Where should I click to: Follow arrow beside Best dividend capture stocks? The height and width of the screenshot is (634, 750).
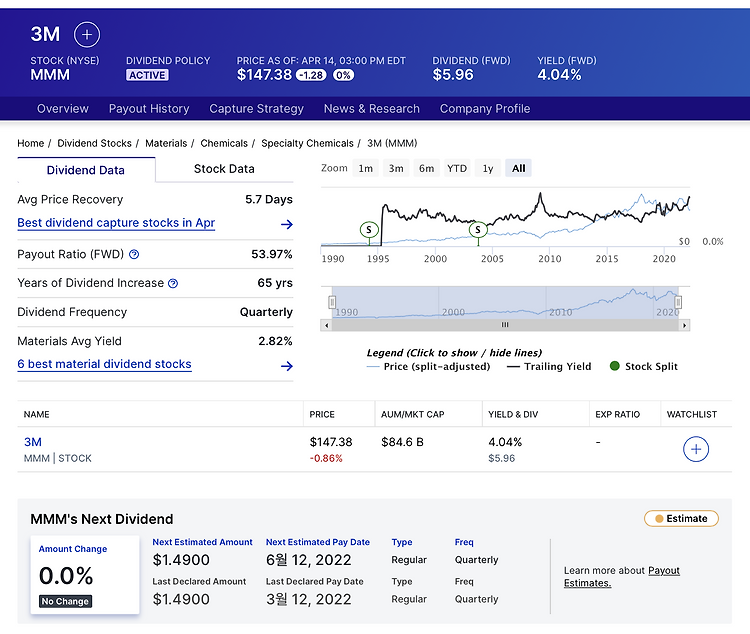287,224
